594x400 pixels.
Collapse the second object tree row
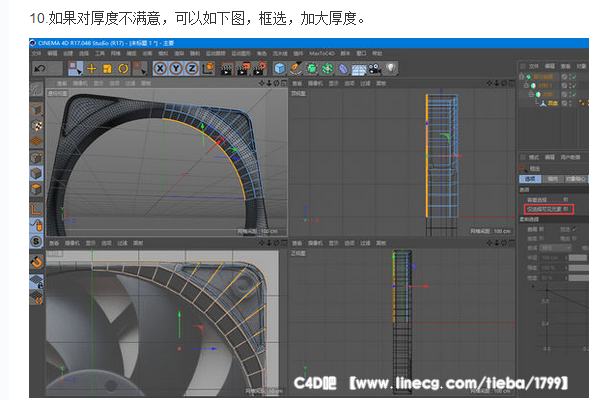click(527, 86)
